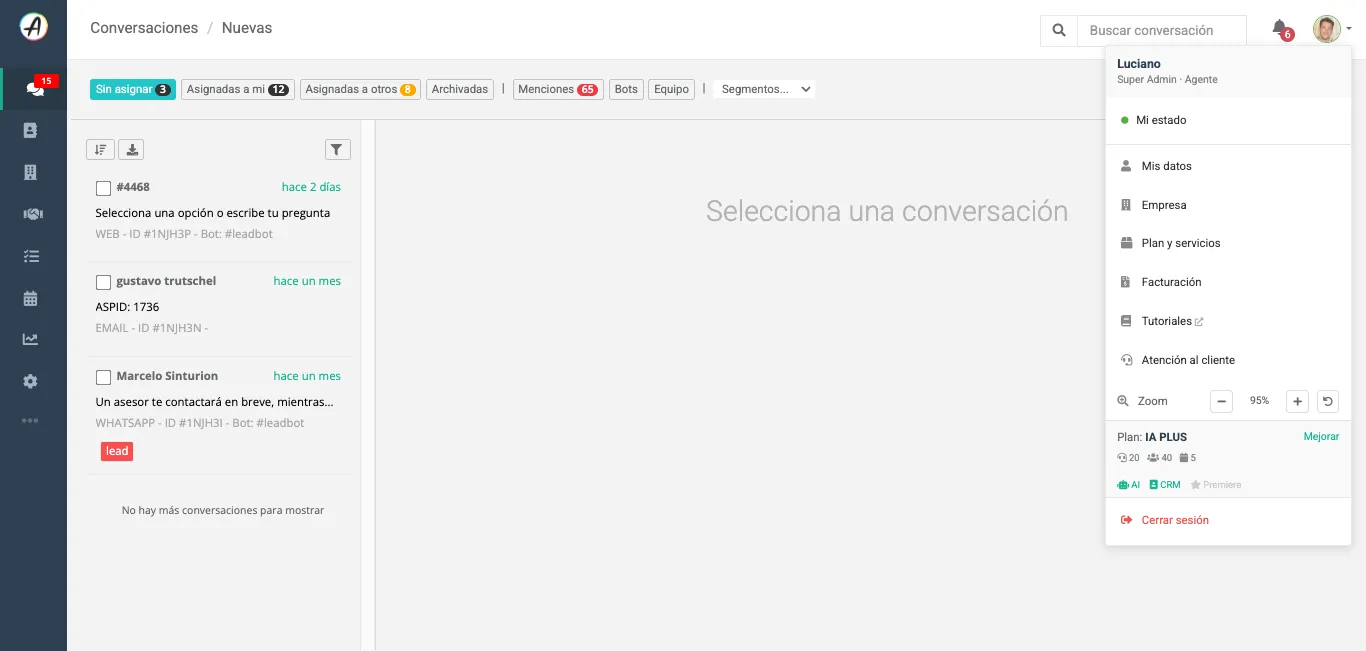Switch to Equipo tab

point(671,89)
